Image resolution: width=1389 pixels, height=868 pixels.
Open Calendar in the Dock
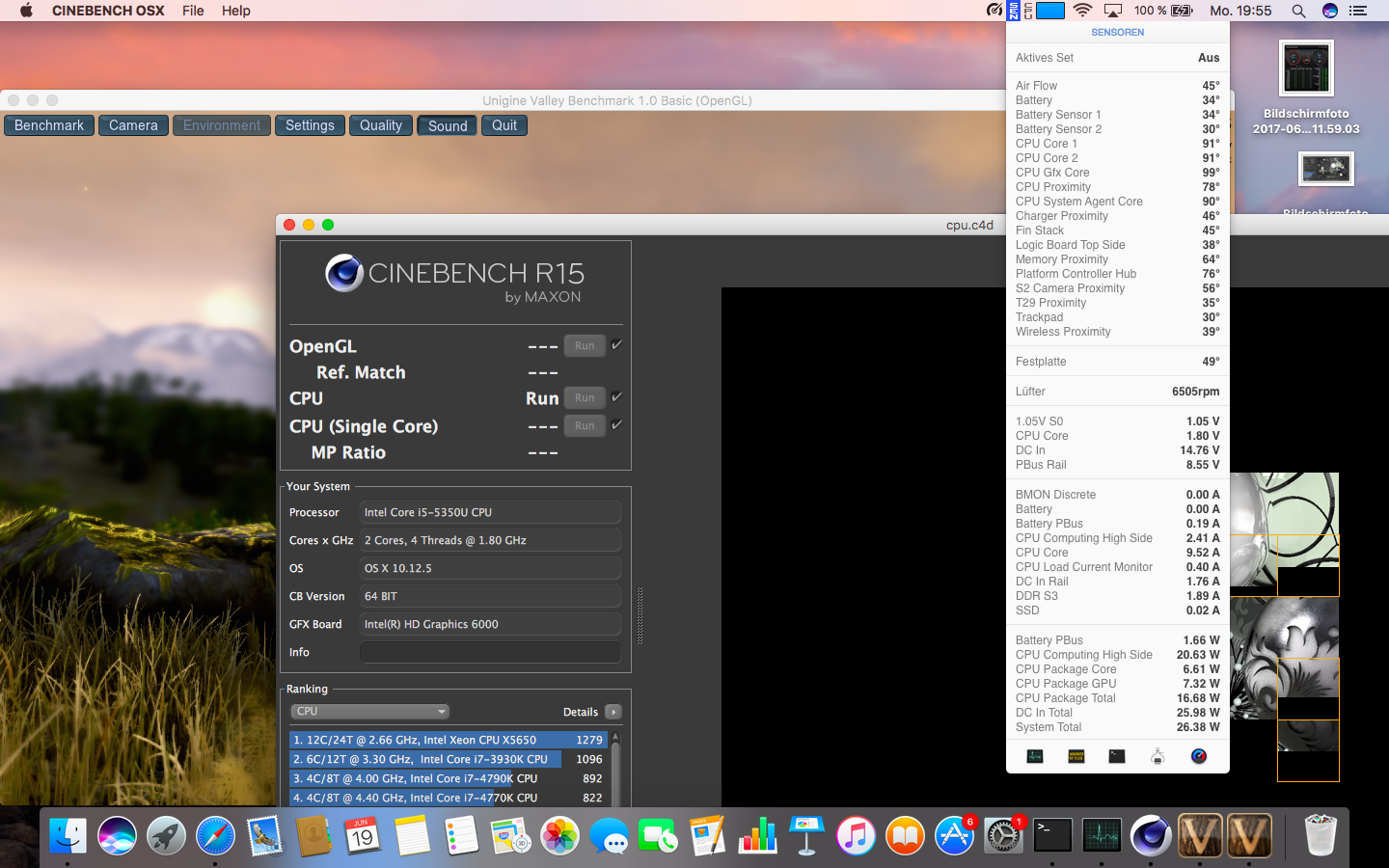click(x=363, y=835)
